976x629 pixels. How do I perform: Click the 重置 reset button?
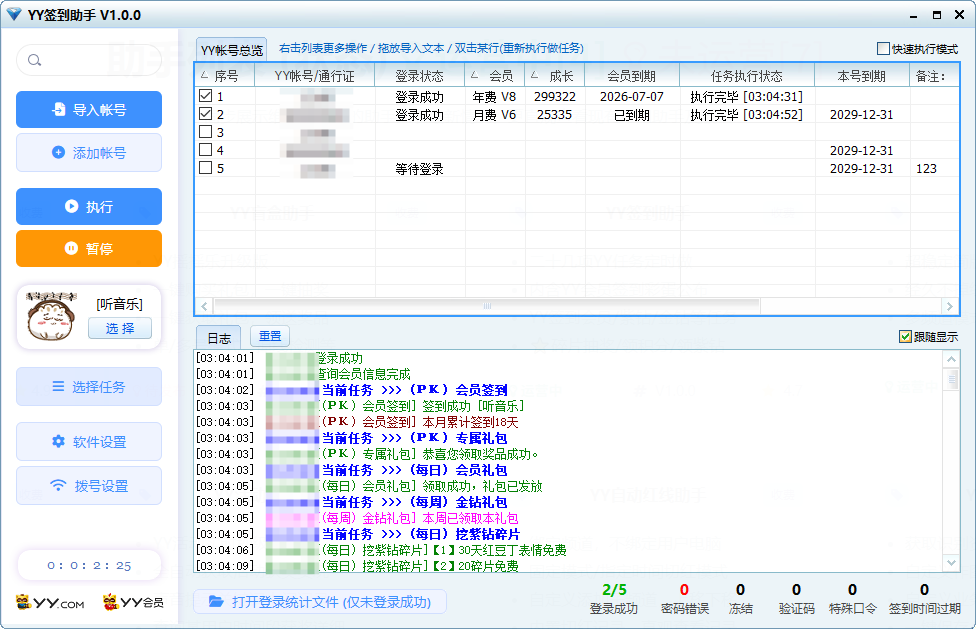click(x=270, y=337)
